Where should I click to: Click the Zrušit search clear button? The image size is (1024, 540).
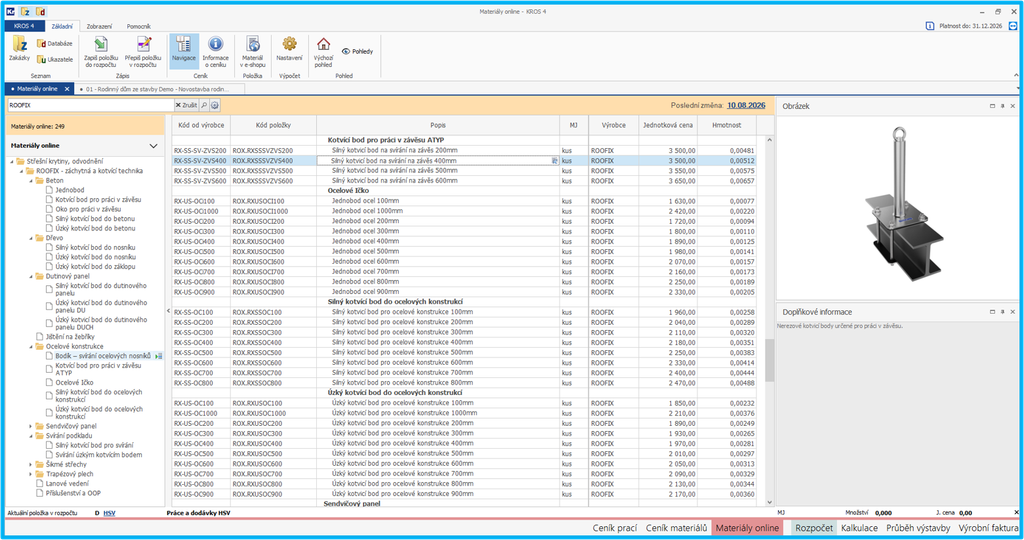[x=186, y=105]
